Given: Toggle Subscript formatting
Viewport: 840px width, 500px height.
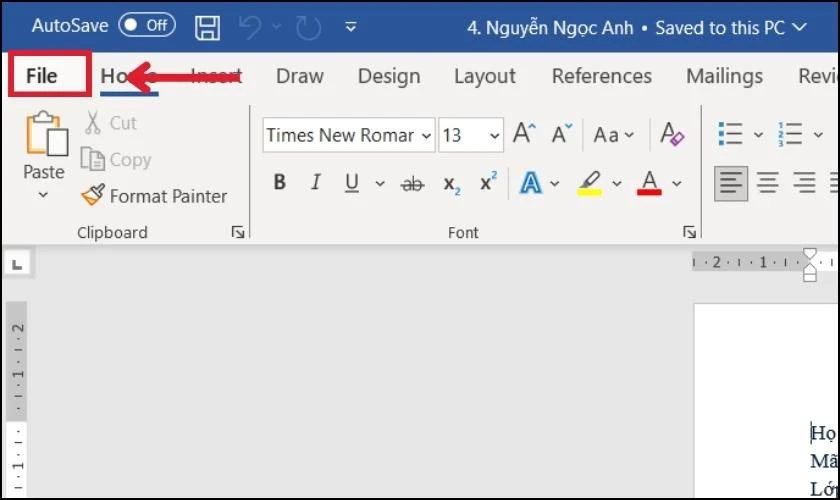Looking at the screenshot, I should point(452,185).
